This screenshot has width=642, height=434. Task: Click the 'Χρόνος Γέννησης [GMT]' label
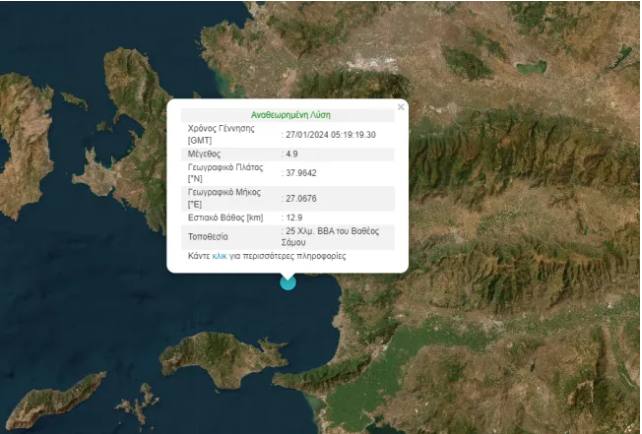coord(221,134)
